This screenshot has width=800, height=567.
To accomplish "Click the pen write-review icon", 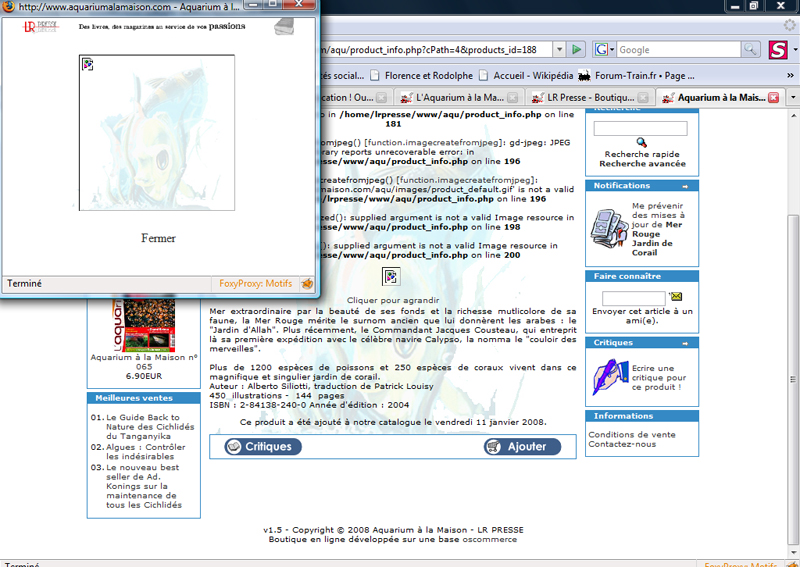I will click(x=610, y=378).
